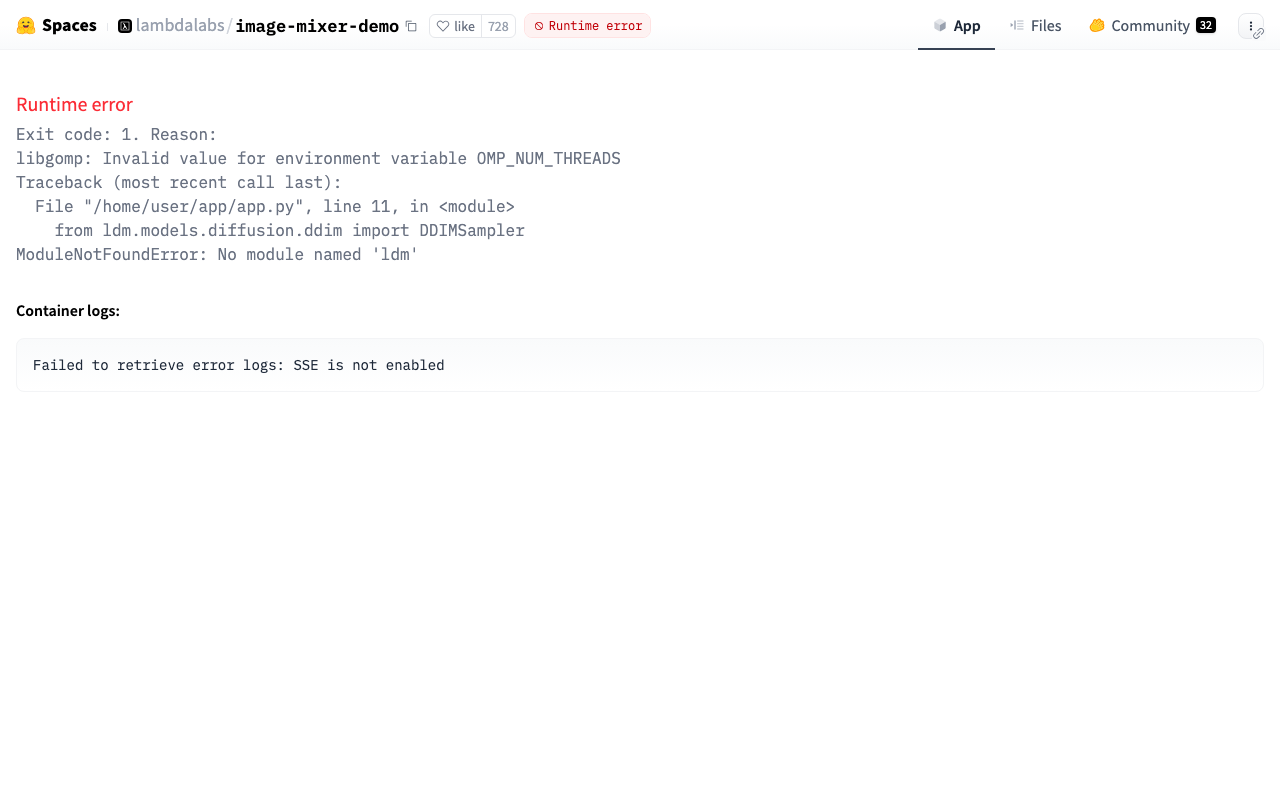Viewport: 1280px width, 800px height.
Task: Open the three-dot options menu
Action: click(x=1249, y=25)
